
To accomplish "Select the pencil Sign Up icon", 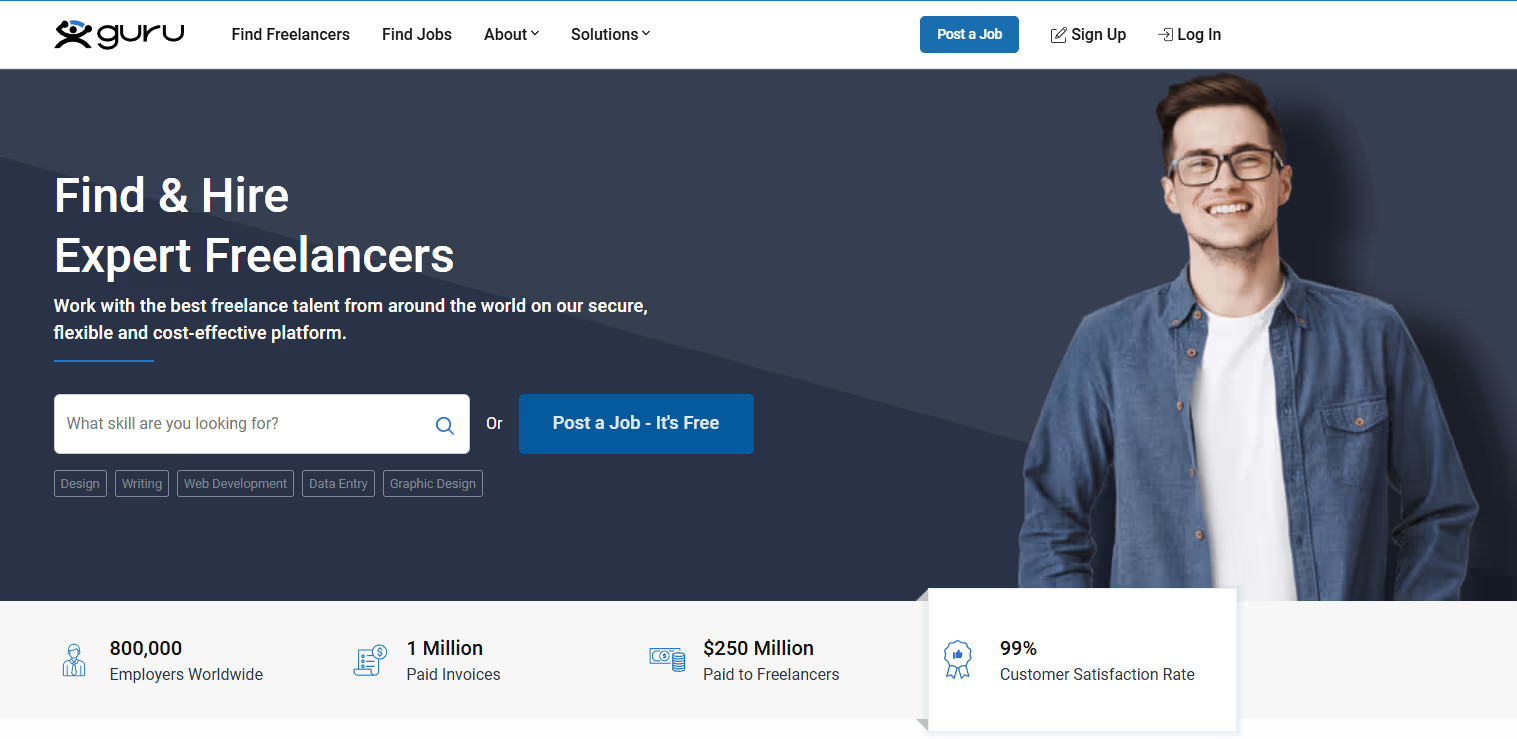I will pos(1057,34).
